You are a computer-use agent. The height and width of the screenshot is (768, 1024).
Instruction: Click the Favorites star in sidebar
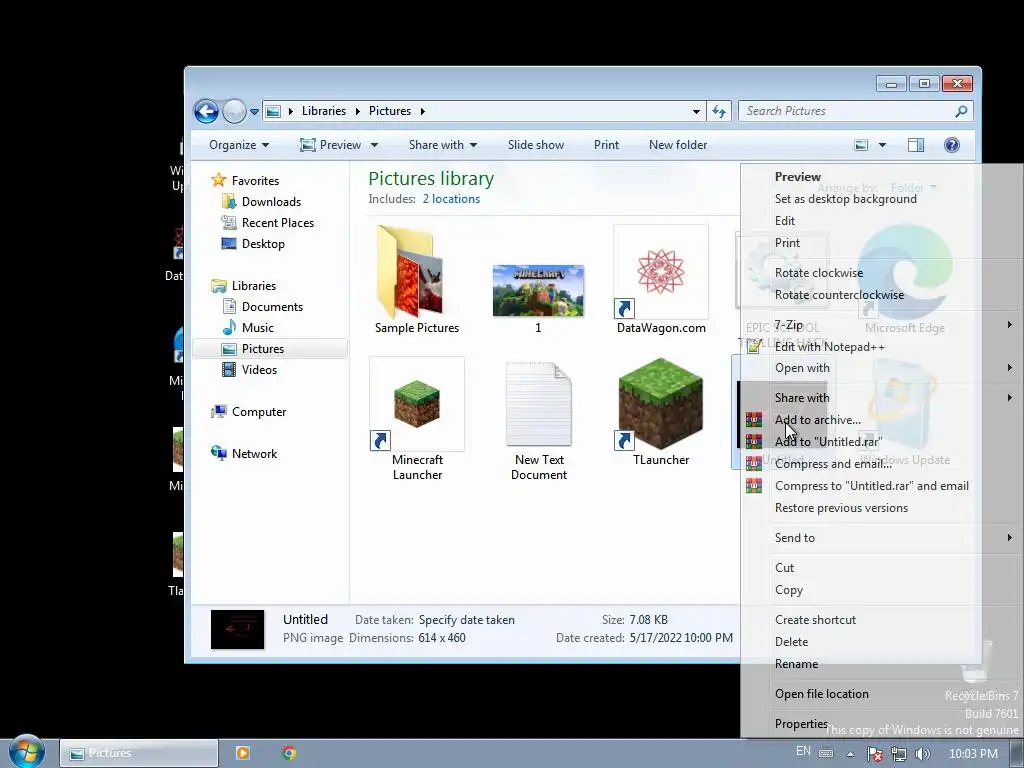coord(219,180)
